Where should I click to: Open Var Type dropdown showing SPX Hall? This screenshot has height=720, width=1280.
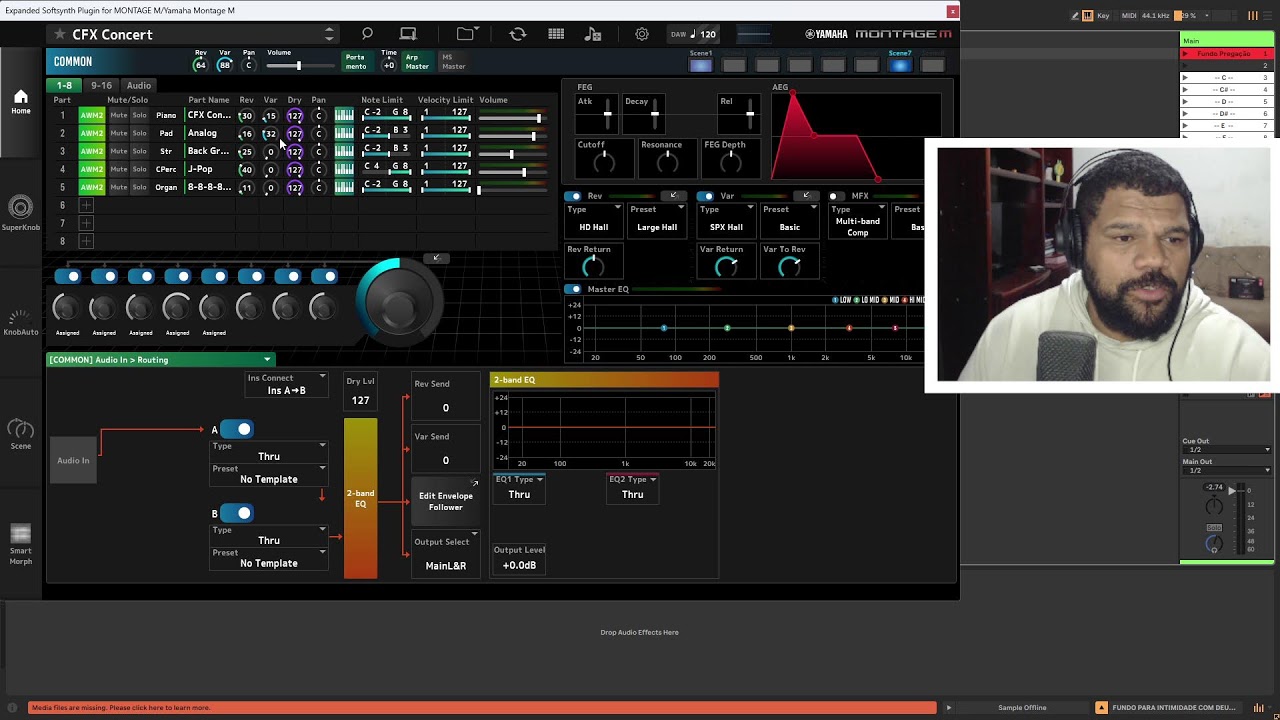tap(726, 219)
